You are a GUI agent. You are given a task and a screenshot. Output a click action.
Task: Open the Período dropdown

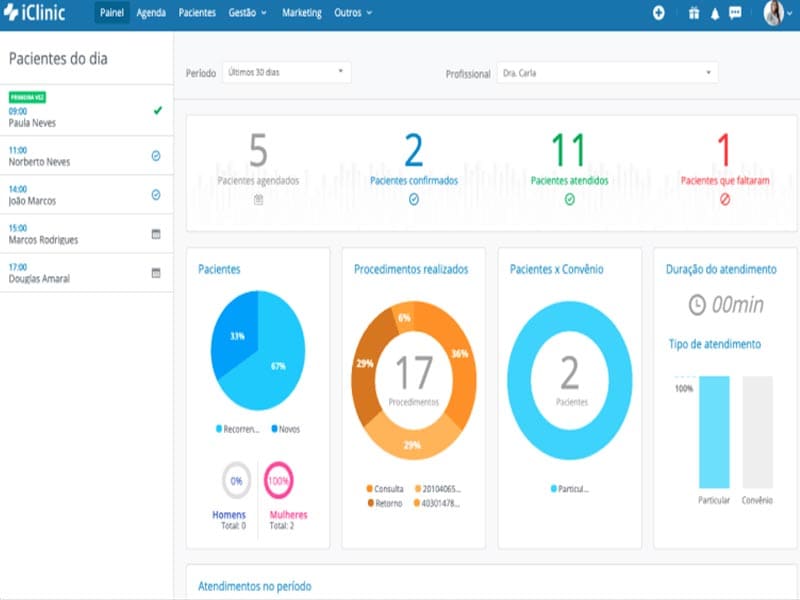[x=286, y=72]
